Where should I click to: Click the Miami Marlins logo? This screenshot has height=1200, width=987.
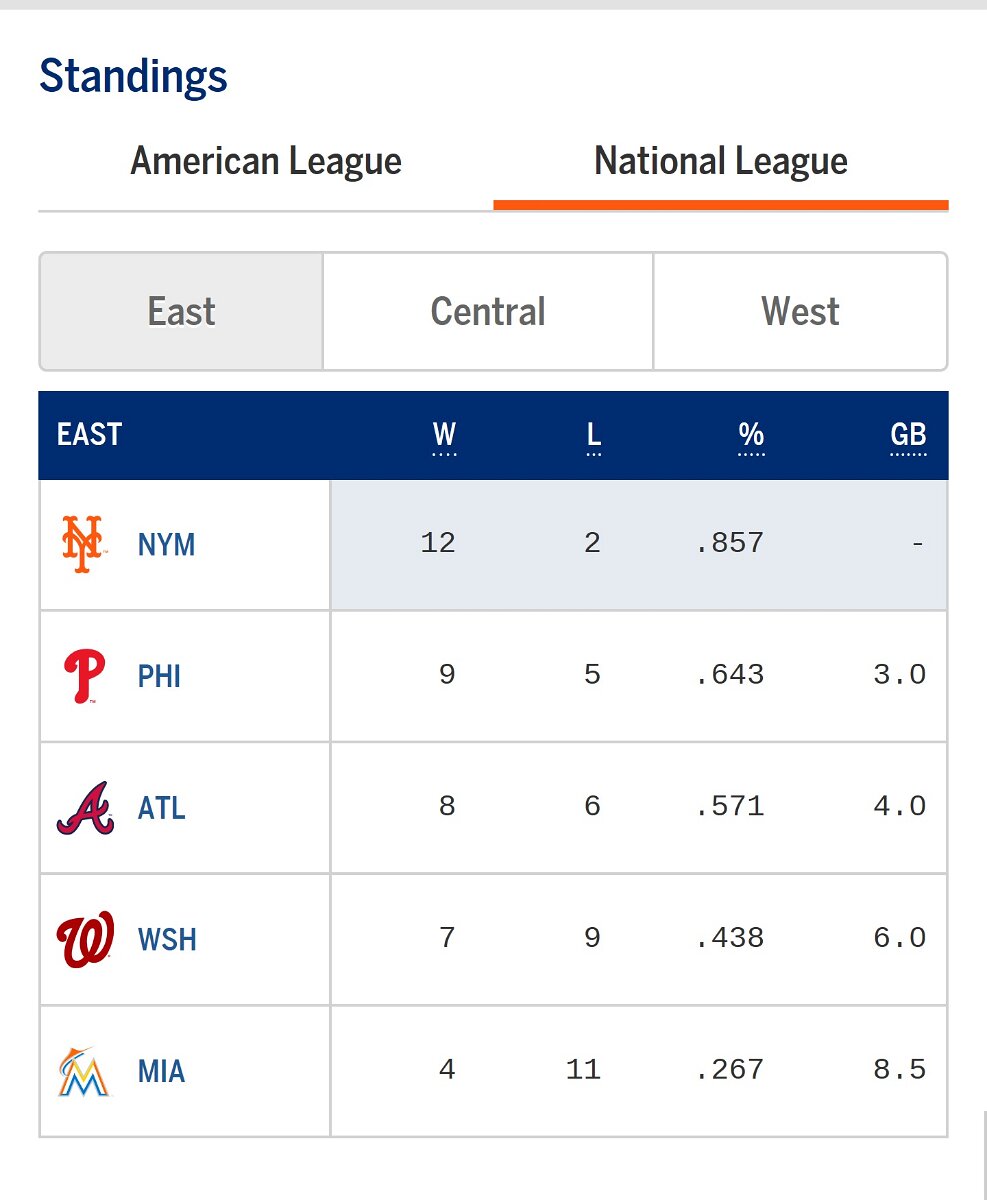[84, 1071]
